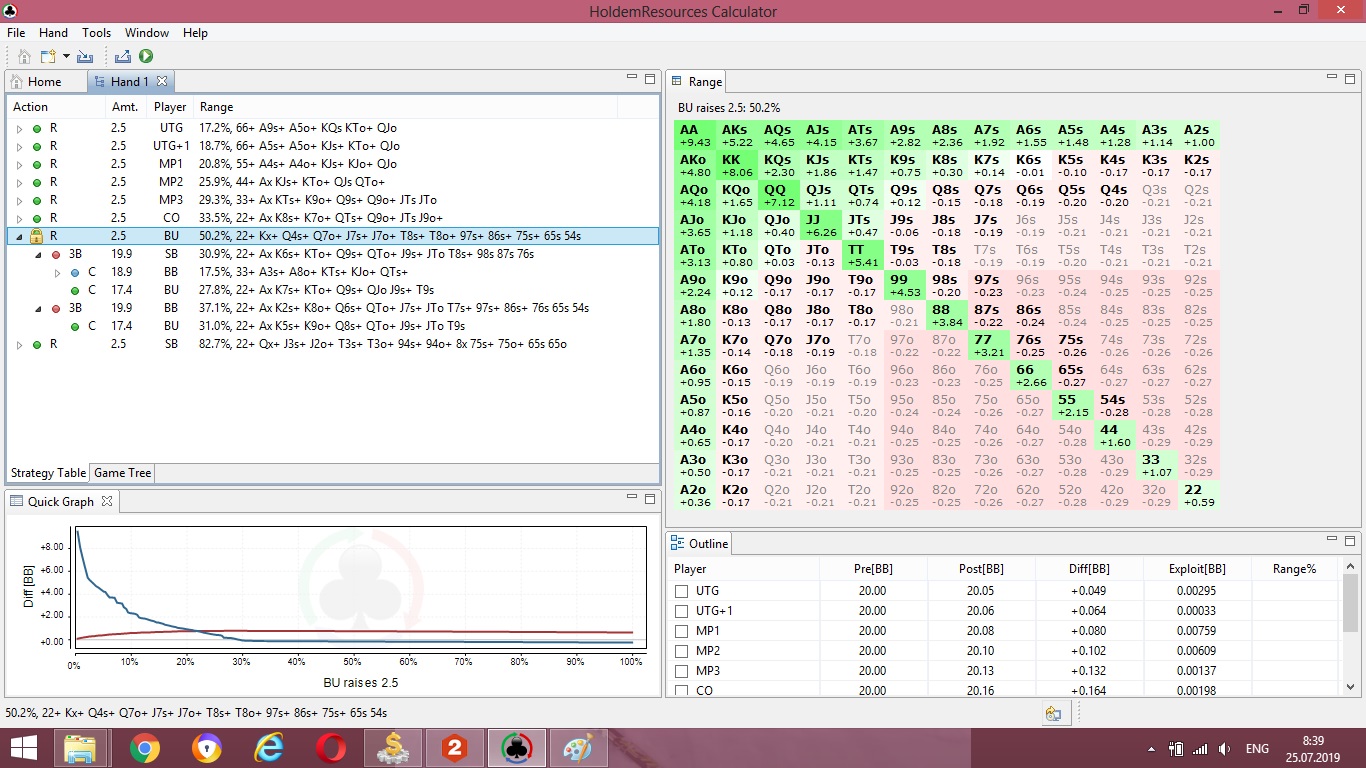Screen dimensions: 1366x768
Task: Switch to the Game Tree tab
Action: 123,473
